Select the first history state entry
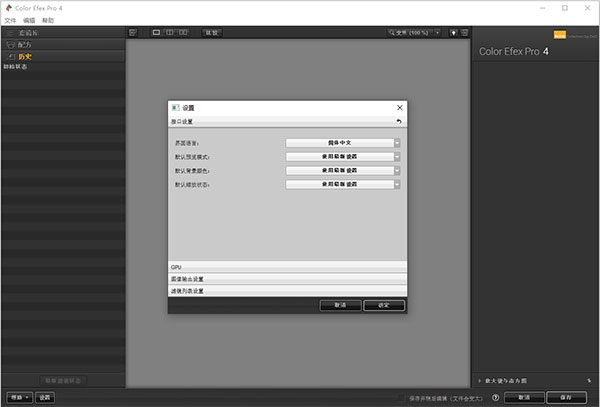 63,67
